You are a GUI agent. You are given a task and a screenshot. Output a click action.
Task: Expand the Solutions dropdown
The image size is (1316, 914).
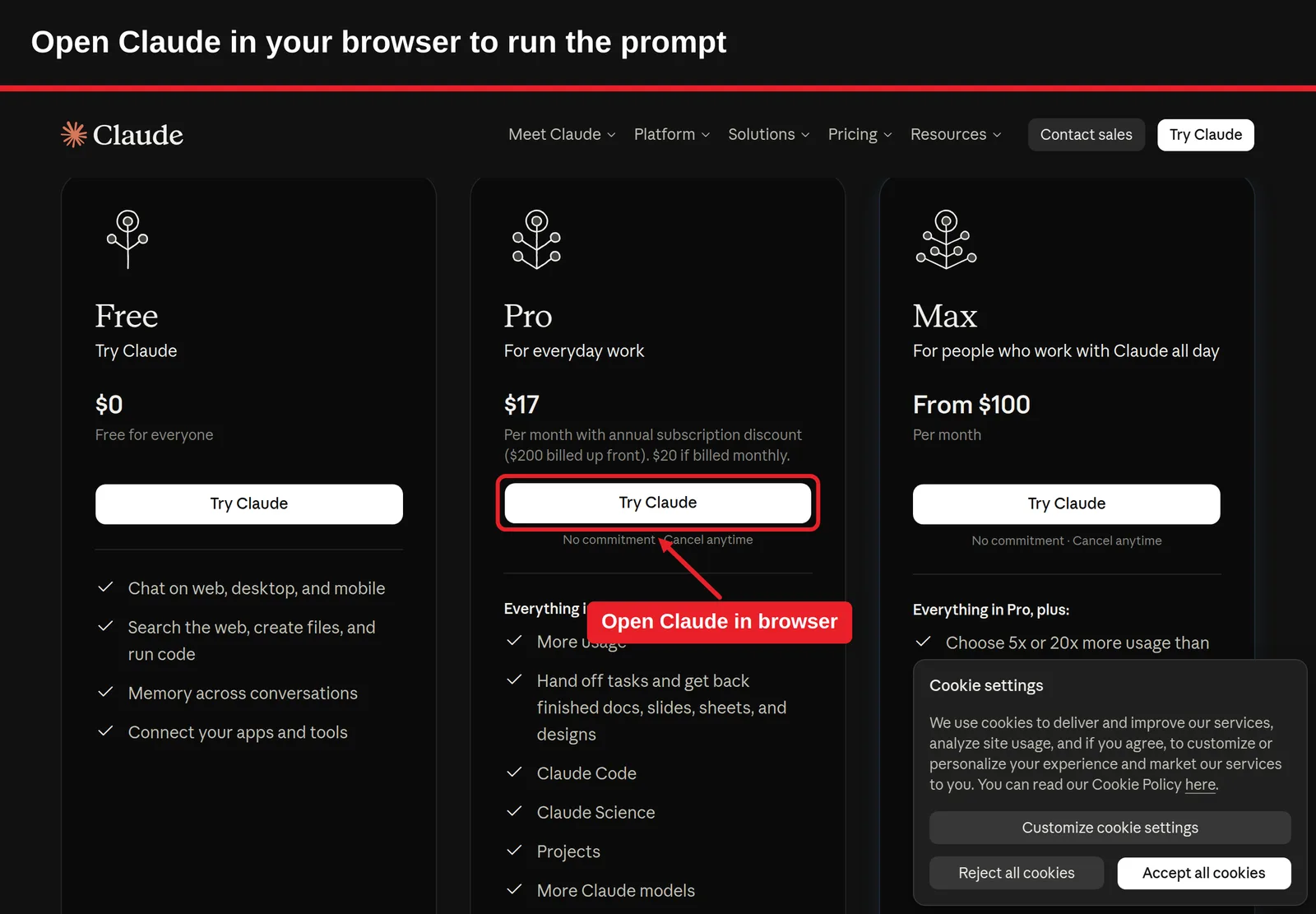(x=769, y=134)
